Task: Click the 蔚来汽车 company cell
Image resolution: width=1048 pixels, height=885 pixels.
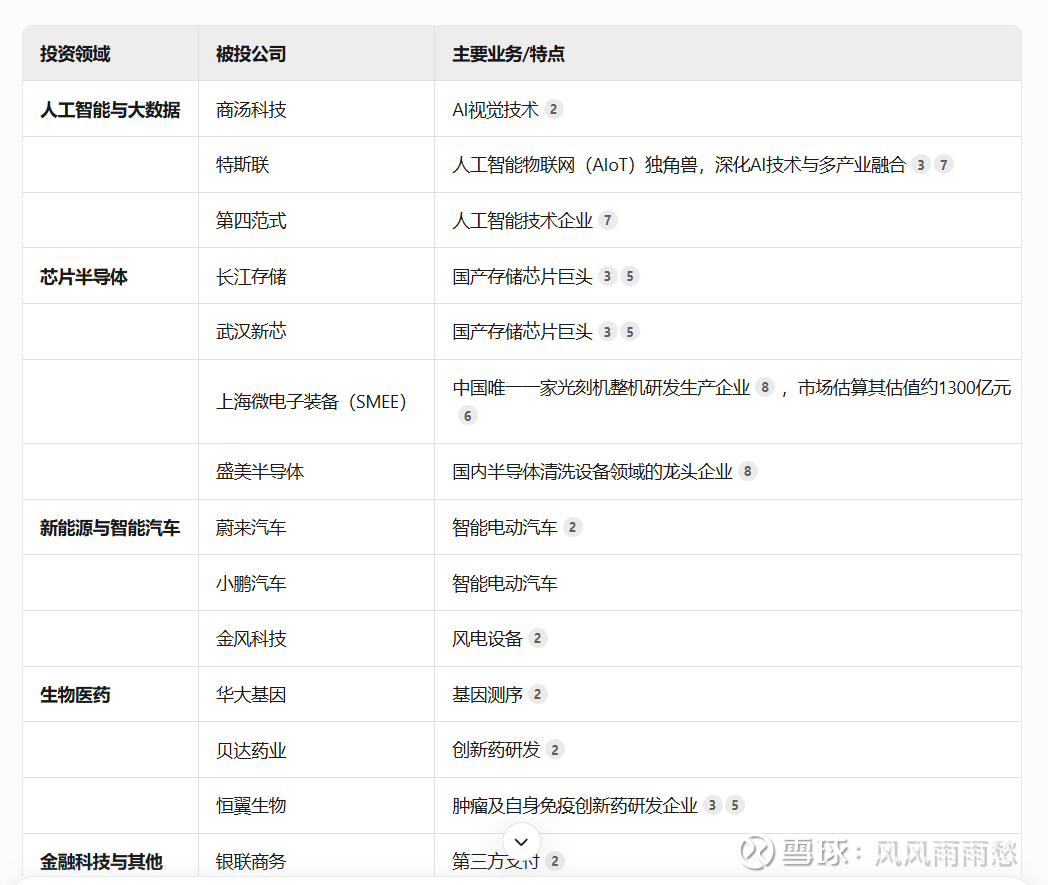Action: point(316,527)
